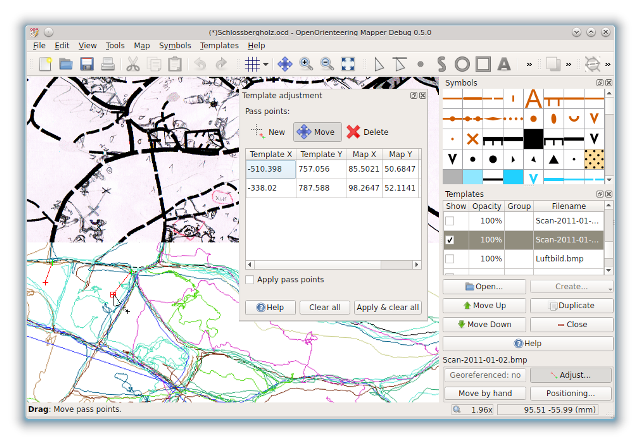Click the New pass point tool

[267, 132]
